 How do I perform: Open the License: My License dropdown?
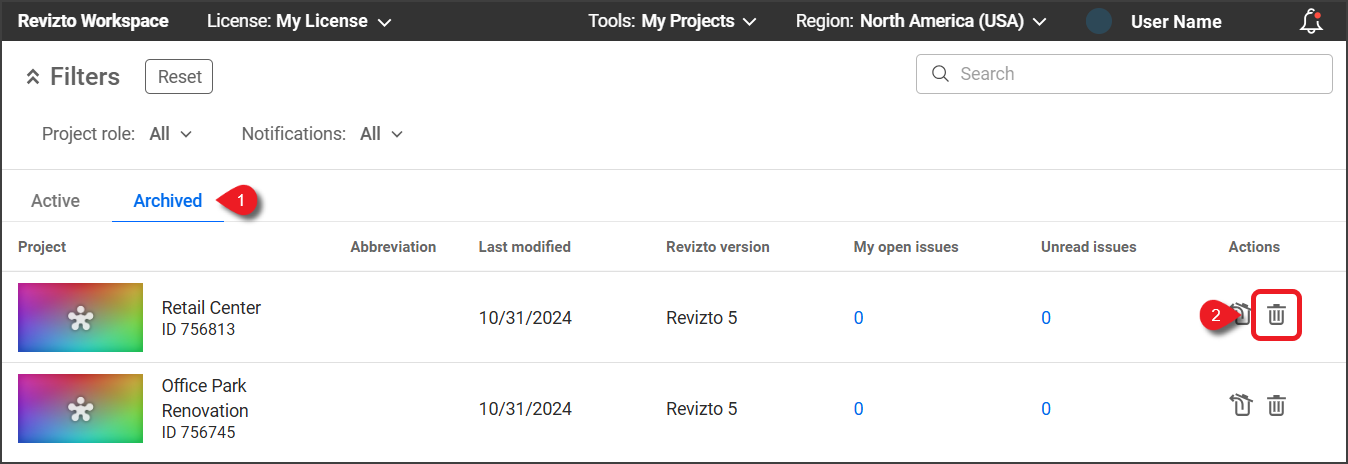[x=298, y=21]
